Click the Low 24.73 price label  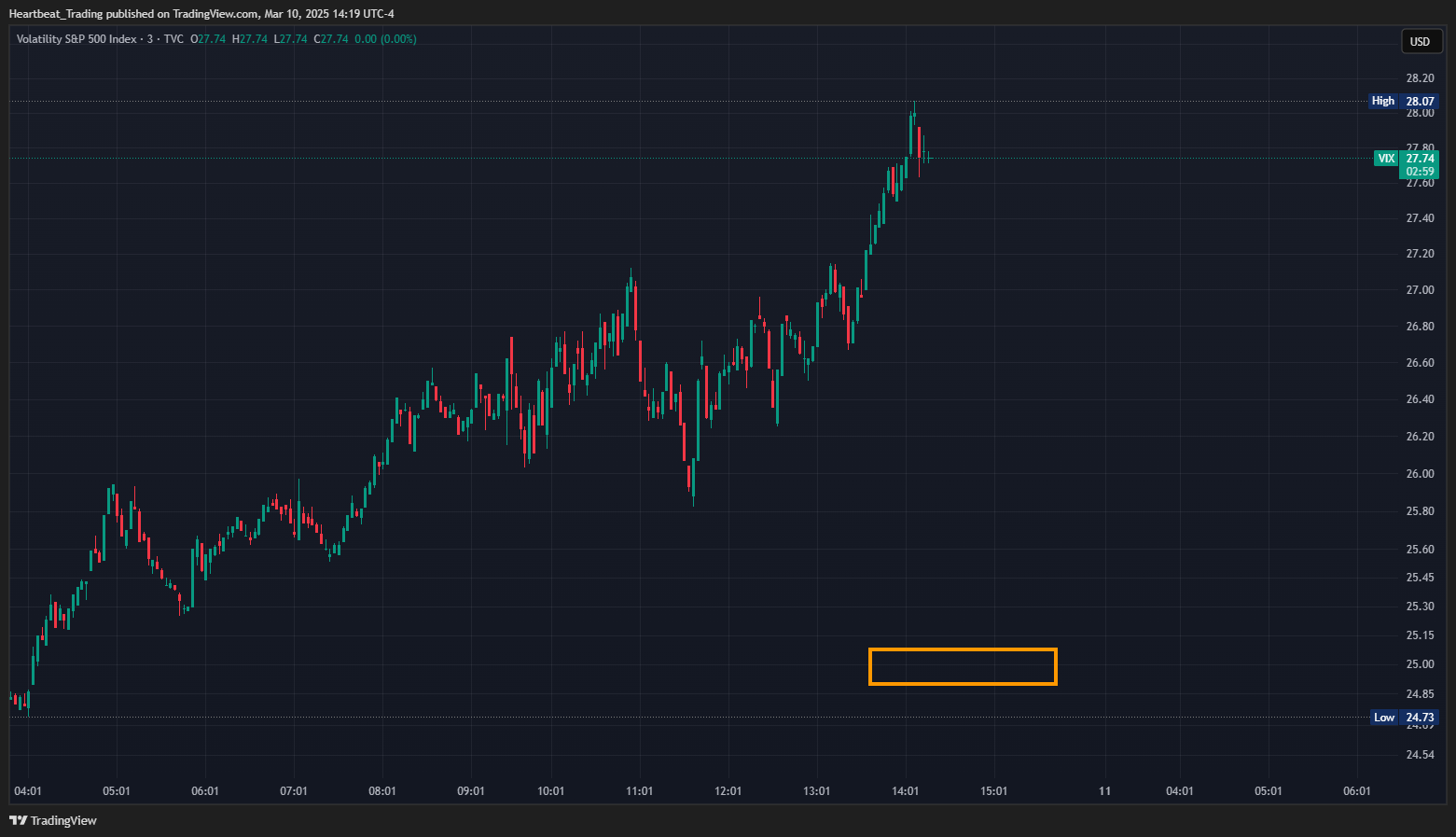pos(1404,718)
